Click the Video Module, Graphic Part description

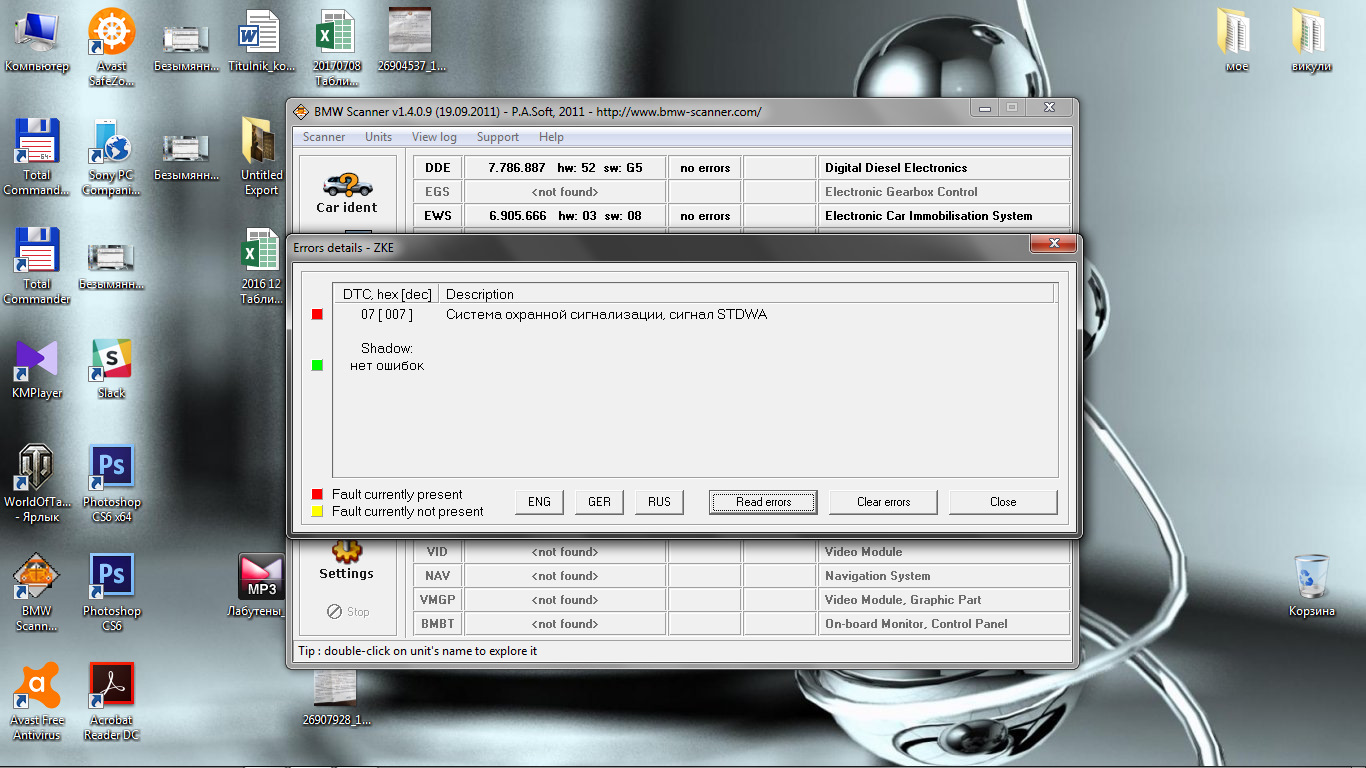(x=944, y=600)
